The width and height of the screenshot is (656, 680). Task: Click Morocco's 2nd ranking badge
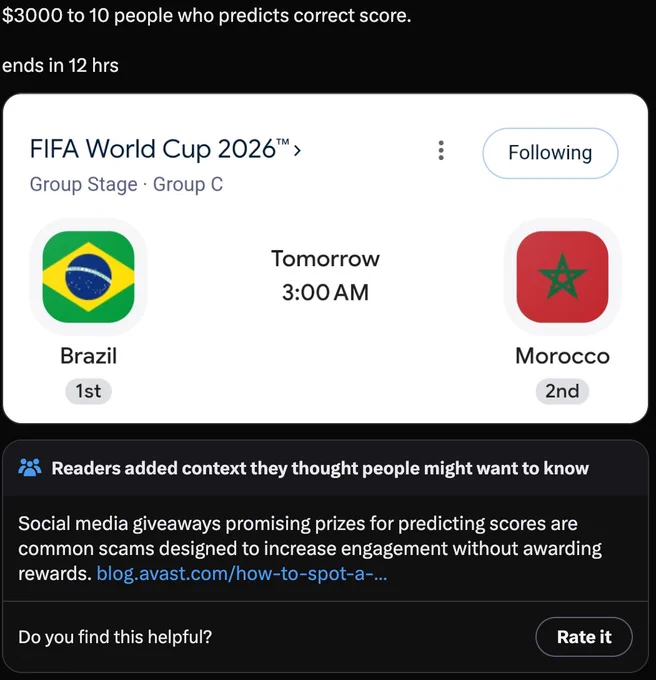pyautogui.click(x=562, y=391)
